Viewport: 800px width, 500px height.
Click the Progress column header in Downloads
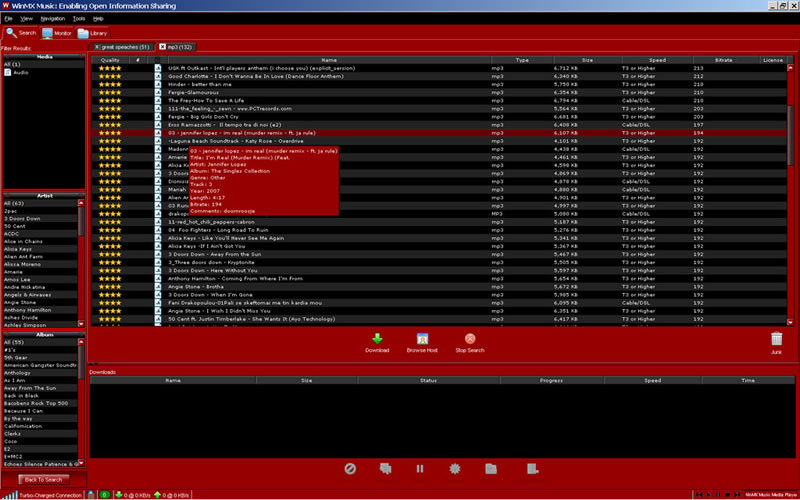pyautogui.click(x=552, y=381)
